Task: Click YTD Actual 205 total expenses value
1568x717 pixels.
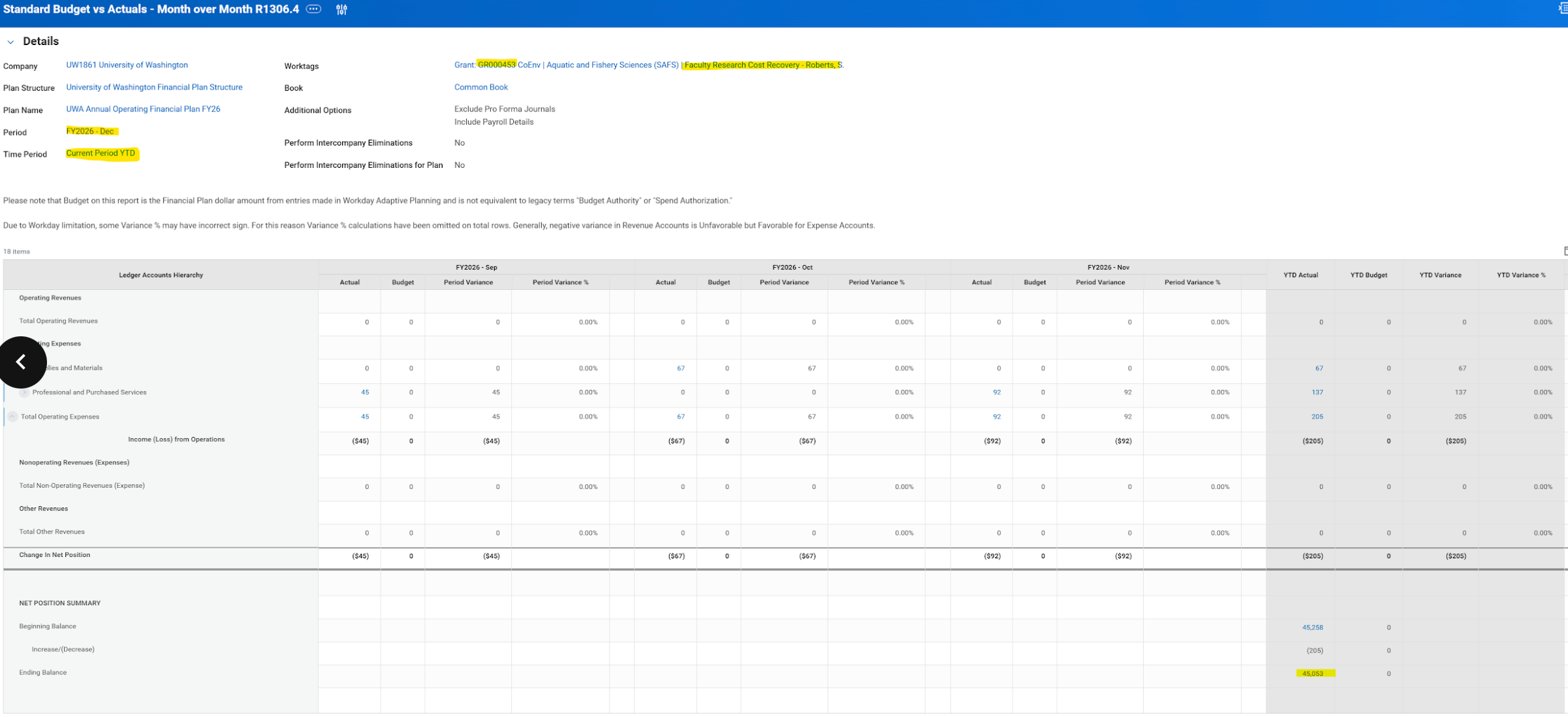Action: pos(1317,417)
